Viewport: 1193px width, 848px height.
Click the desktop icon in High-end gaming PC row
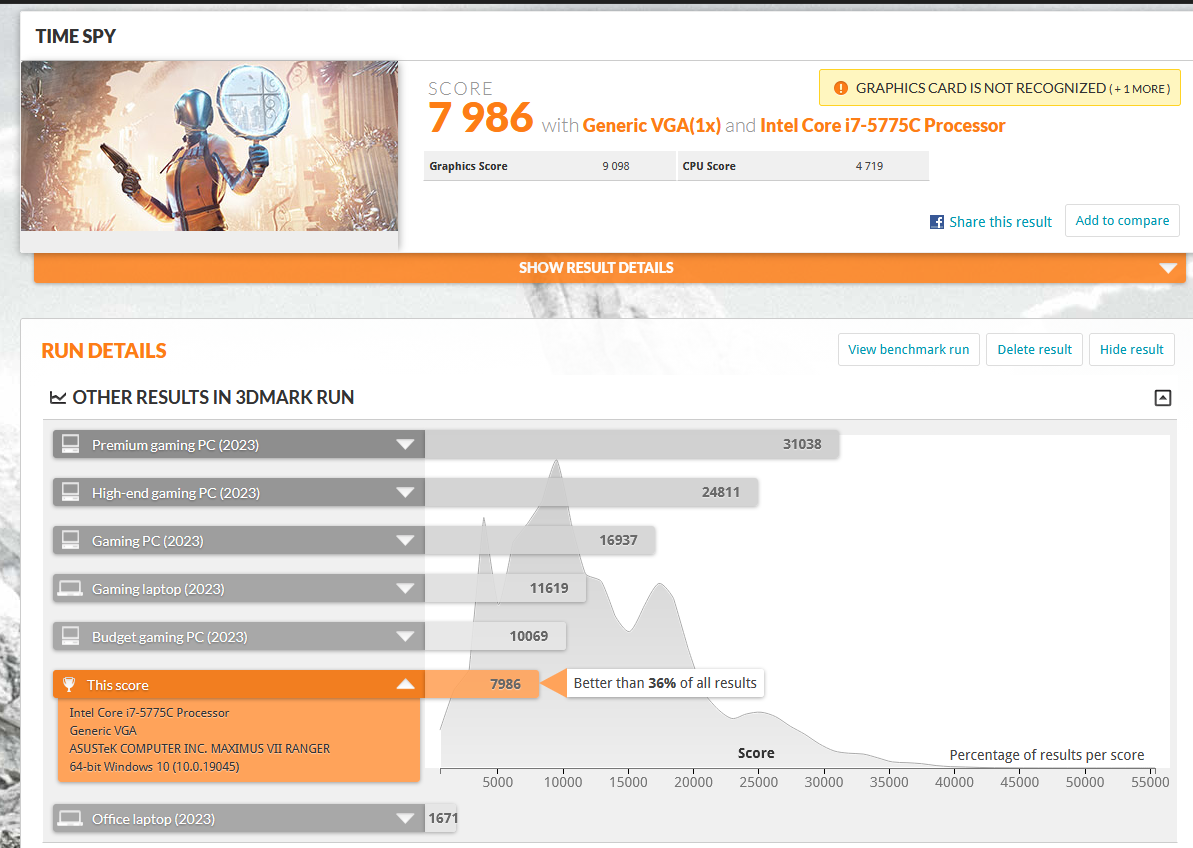click(71, 492)
